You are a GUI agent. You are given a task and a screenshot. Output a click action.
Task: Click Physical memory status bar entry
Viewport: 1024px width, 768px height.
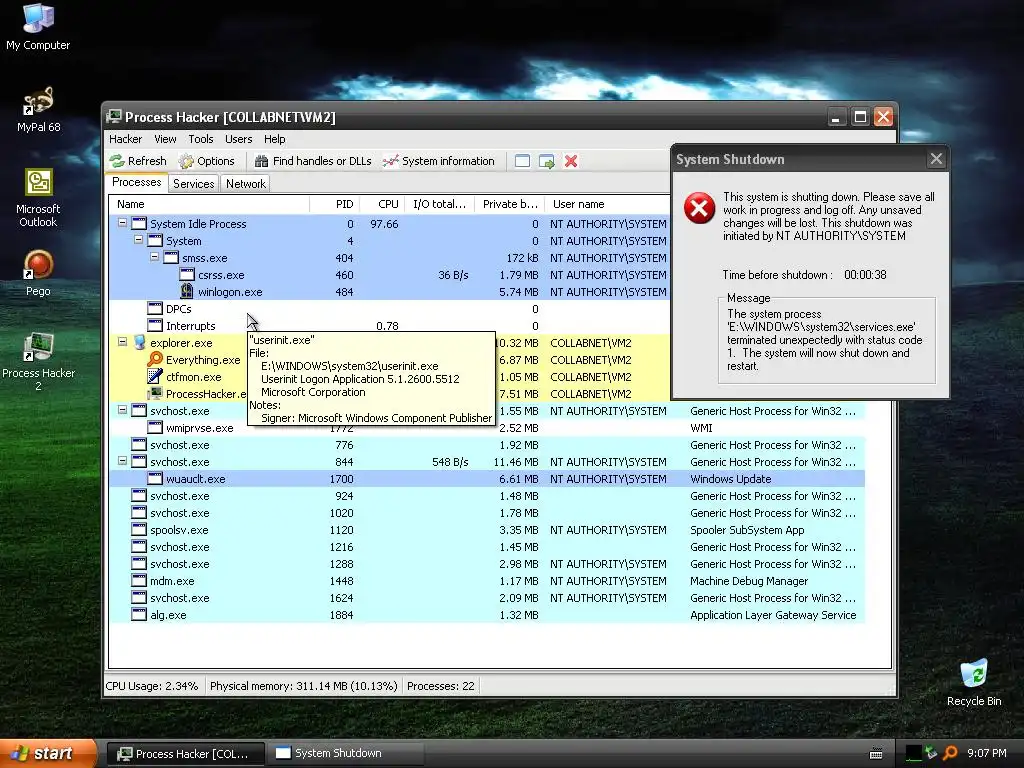[304, 686]
